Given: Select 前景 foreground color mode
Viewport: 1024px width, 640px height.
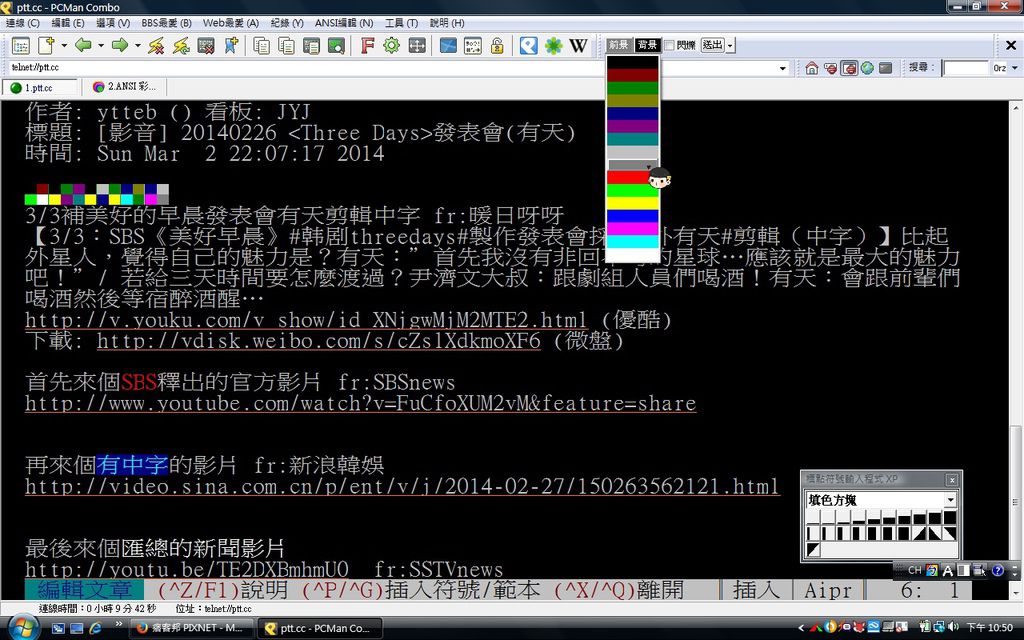Looking at the screenshot, I should (618, 45).
